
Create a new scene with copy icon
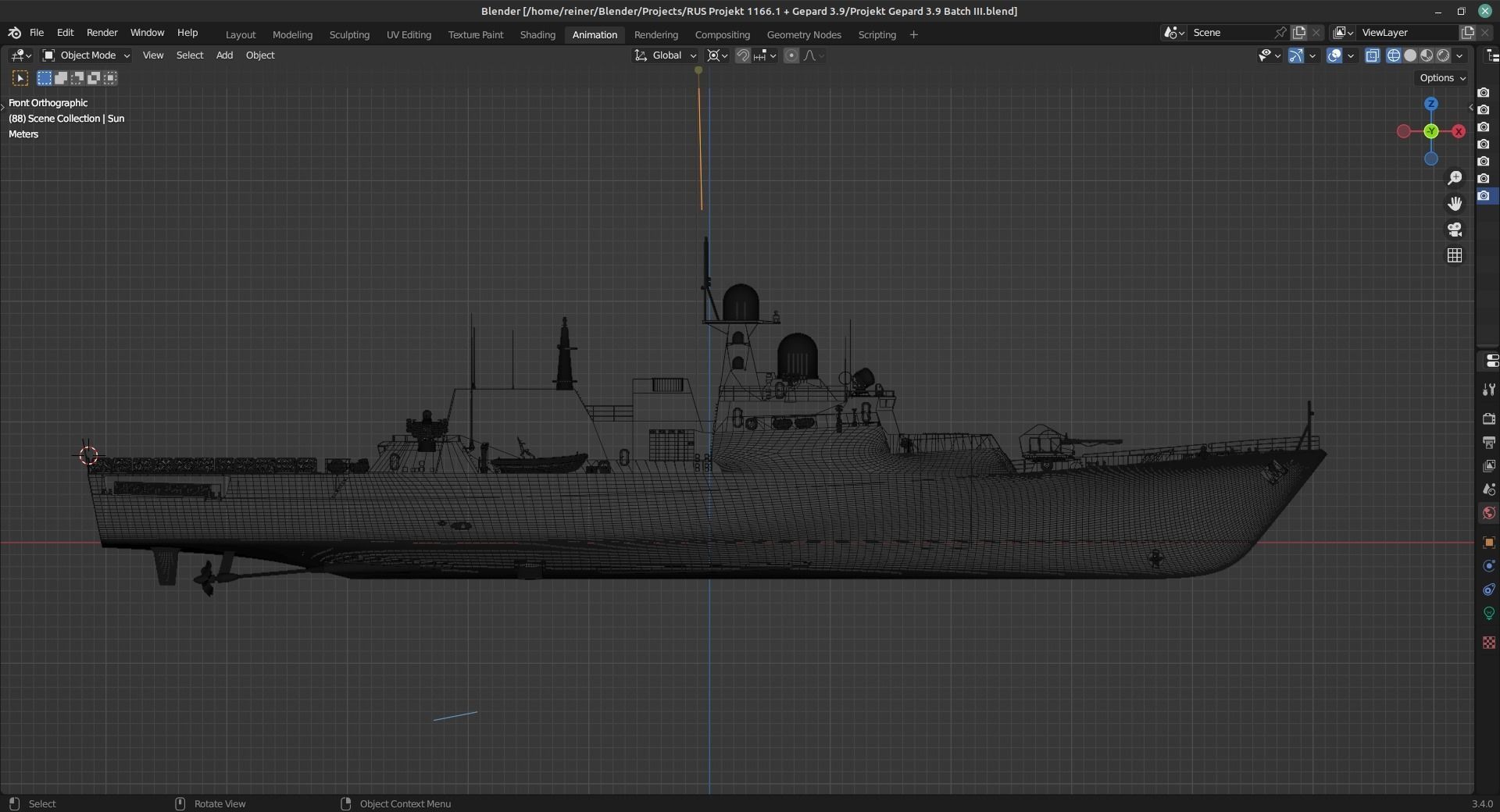pos(1299,33)
